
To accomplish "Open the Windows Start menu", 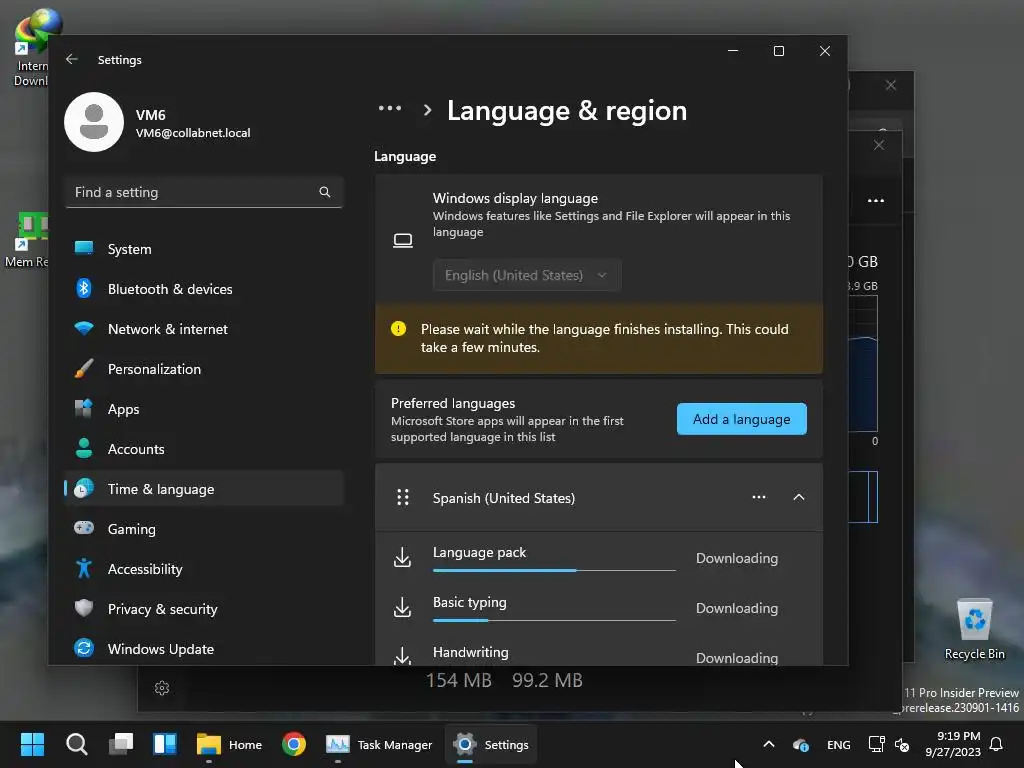I will coord(32,744).
